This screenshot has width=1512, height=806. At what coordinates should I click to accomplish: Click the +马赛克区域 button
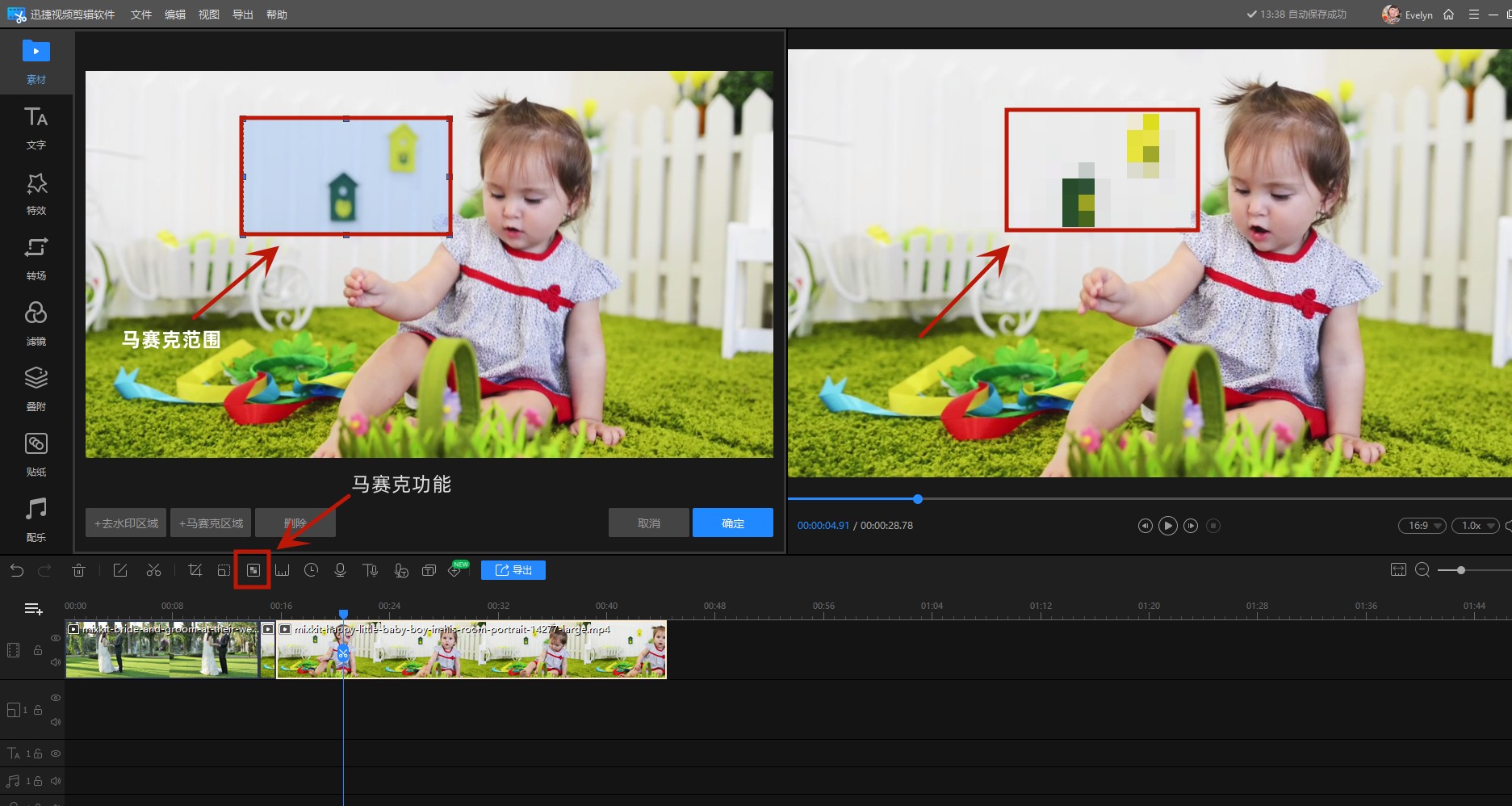[x=211, y=523]
